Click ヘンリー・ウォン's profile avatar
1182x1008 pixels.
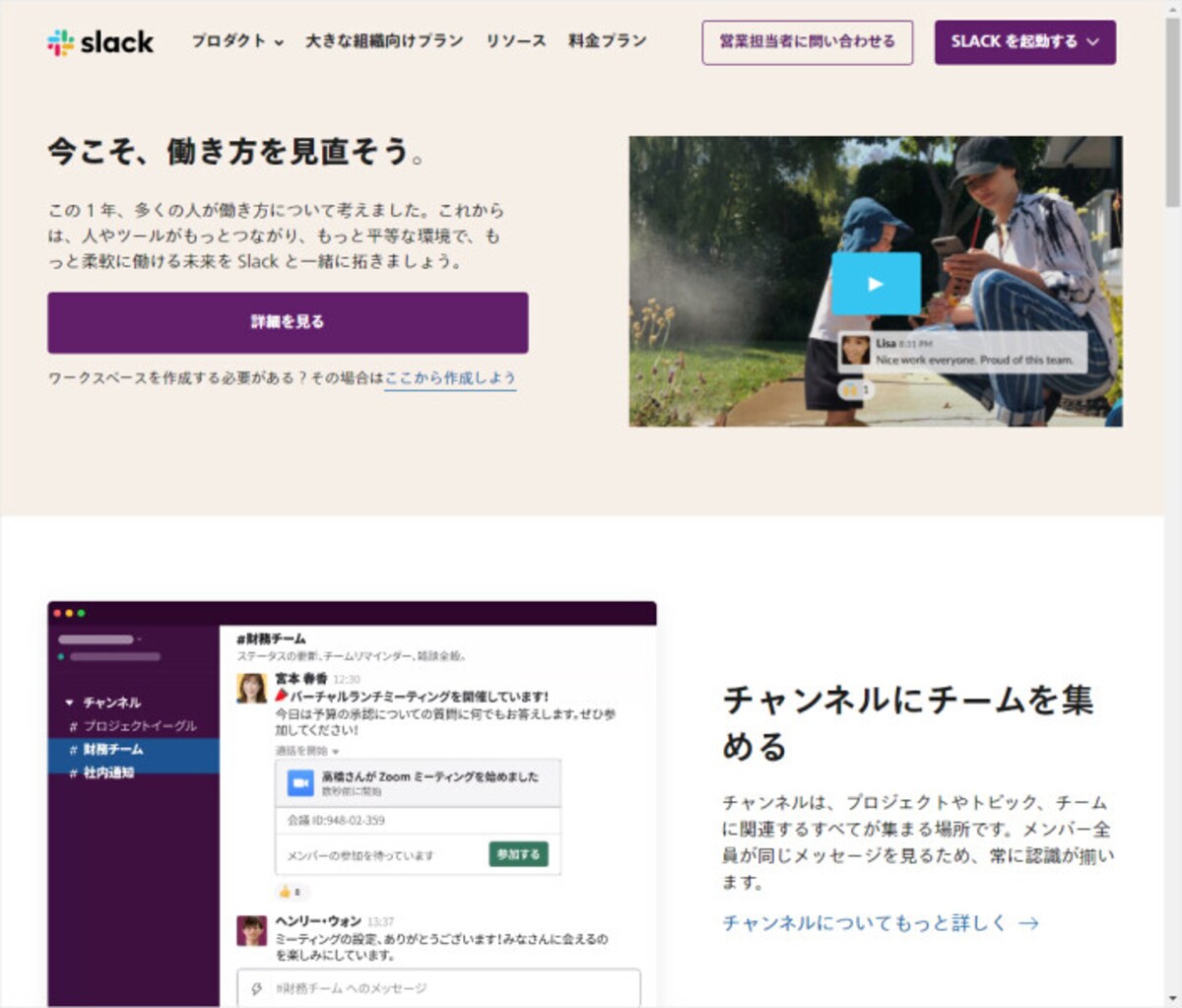pyautogui.click(x=252, y=930)
